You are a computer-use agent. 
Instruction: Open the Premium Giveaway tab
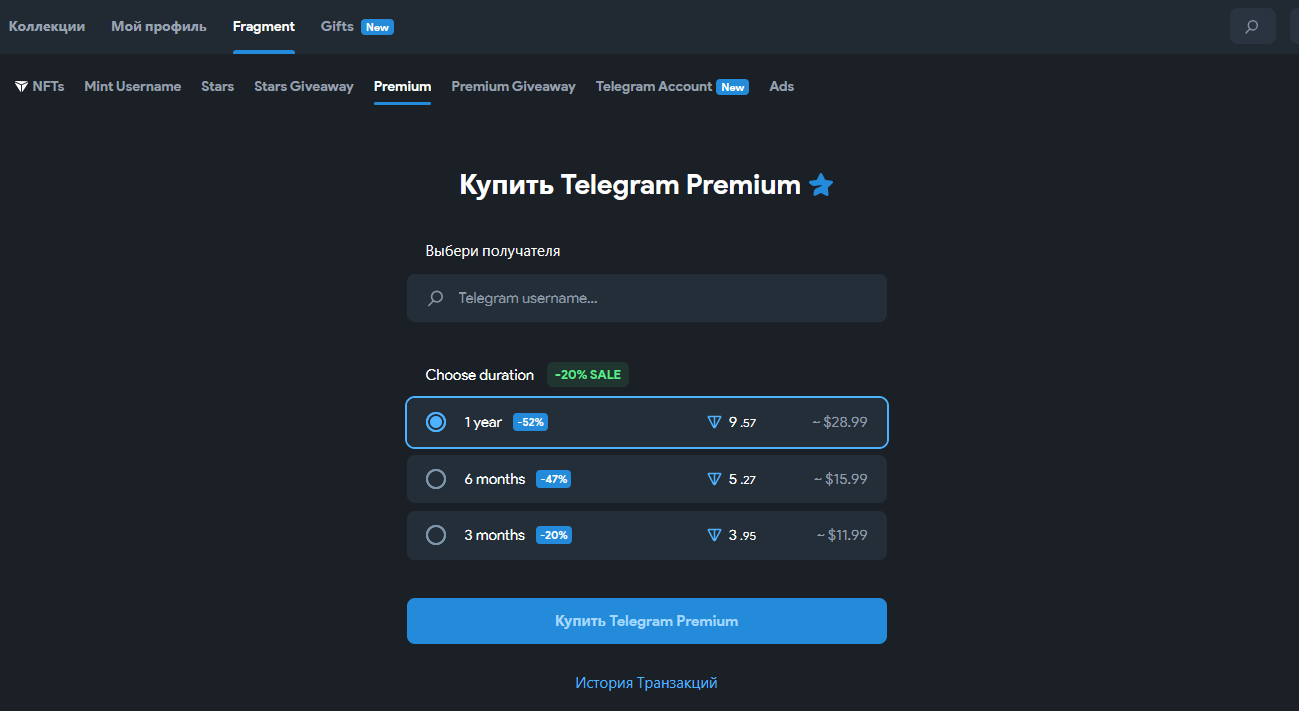pyautogui.click(x=513, y=86)
